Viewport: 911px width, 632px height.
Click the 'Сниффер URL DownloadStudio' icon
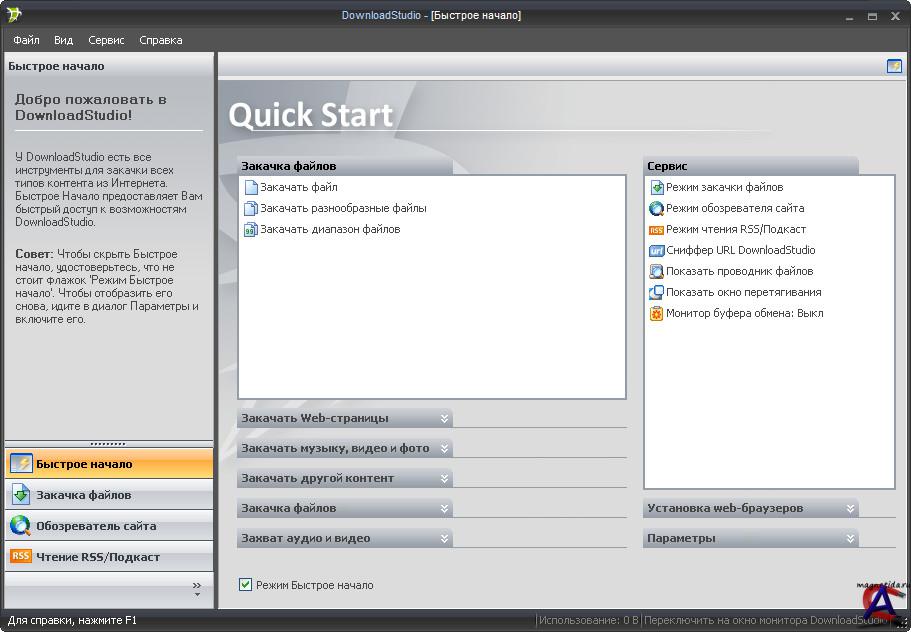[x=657, y=251]
